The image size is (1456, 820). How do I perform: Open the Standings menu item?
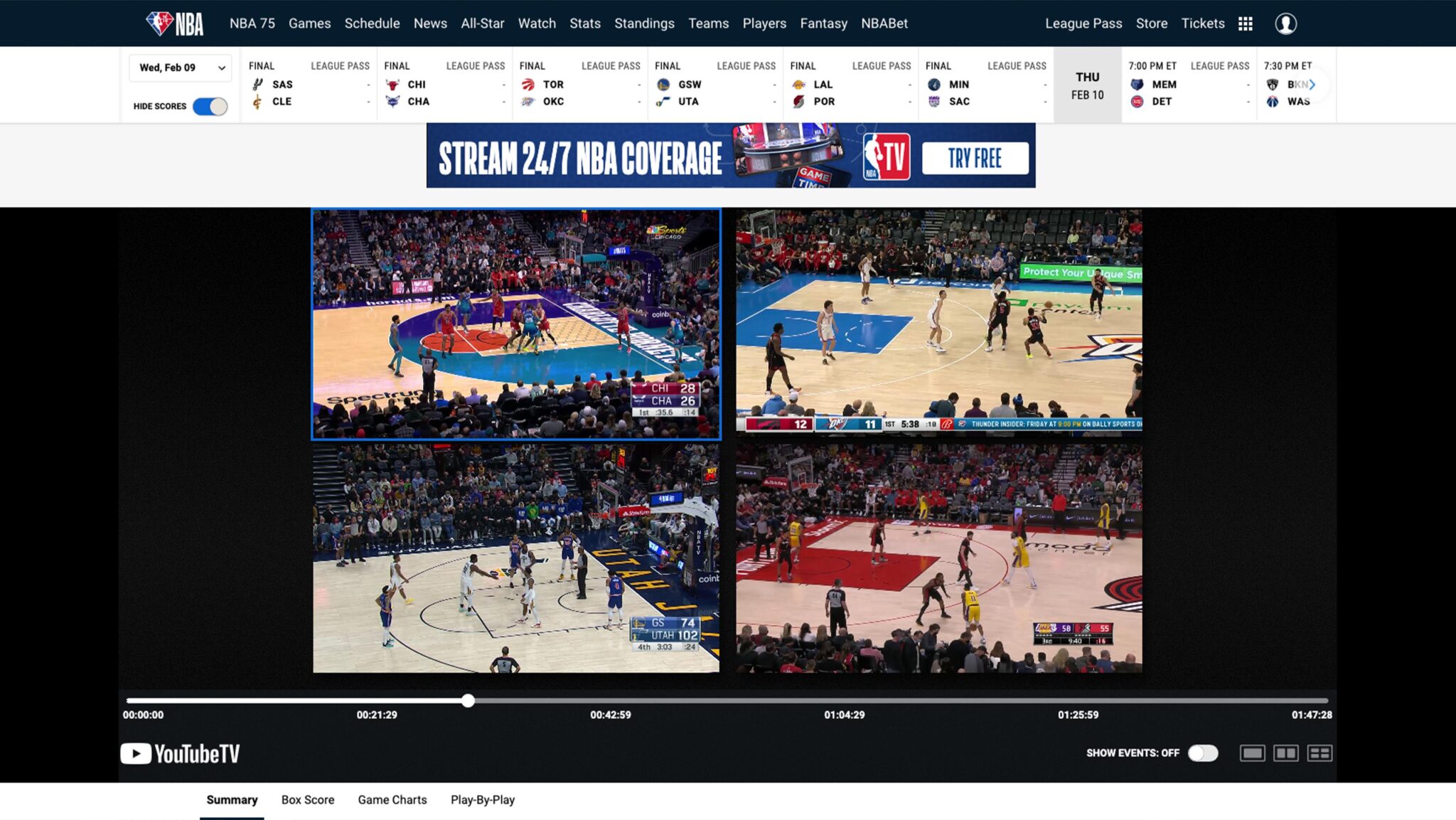pyautogui.click(x=644, y=23)
